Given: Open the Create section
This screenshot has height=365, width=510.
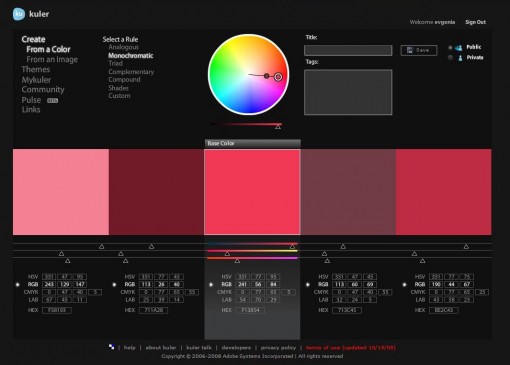Looking at the screenshot, I should pyautogui.click(x=33, y=39).
